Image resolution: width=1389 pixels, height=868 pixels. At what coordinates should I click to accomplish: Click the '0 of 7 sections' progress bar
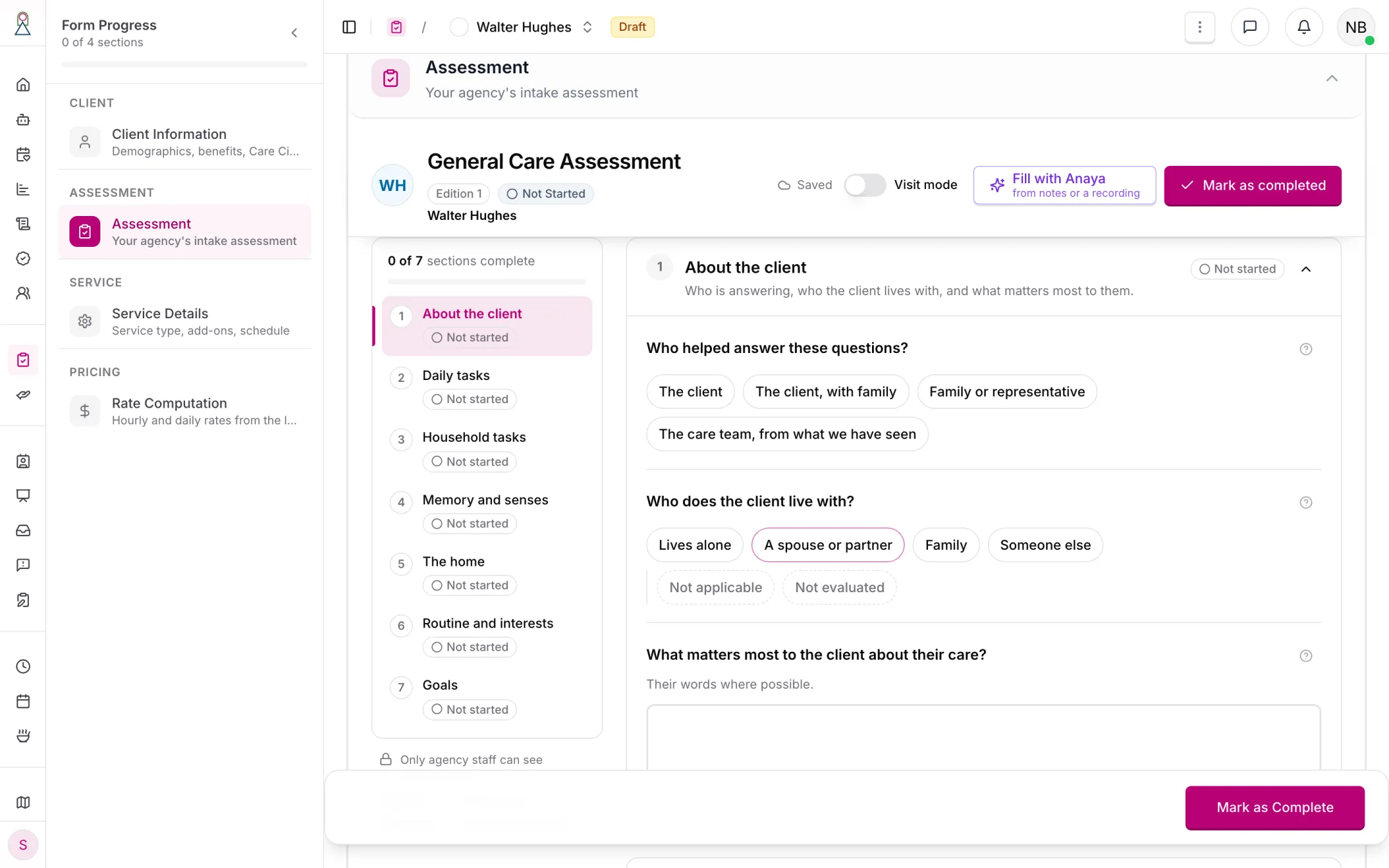pyautogui.click(x=487, y=282)
